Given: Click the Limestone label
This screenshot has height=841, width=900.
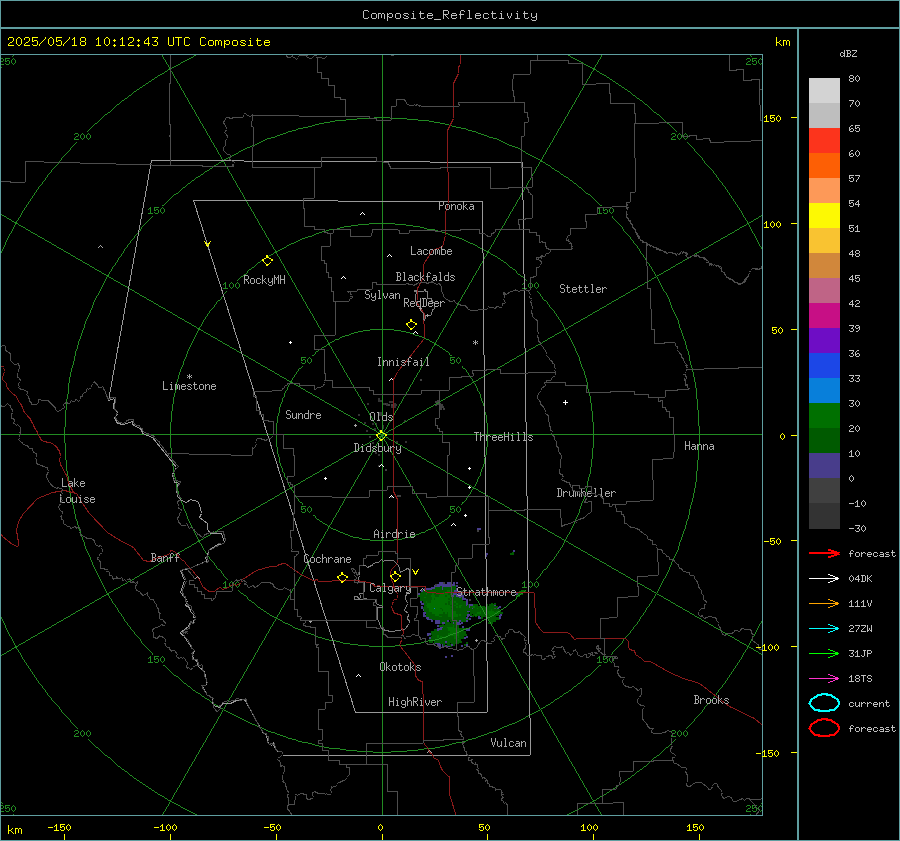Looking at the screenshot, I should 189,386.
